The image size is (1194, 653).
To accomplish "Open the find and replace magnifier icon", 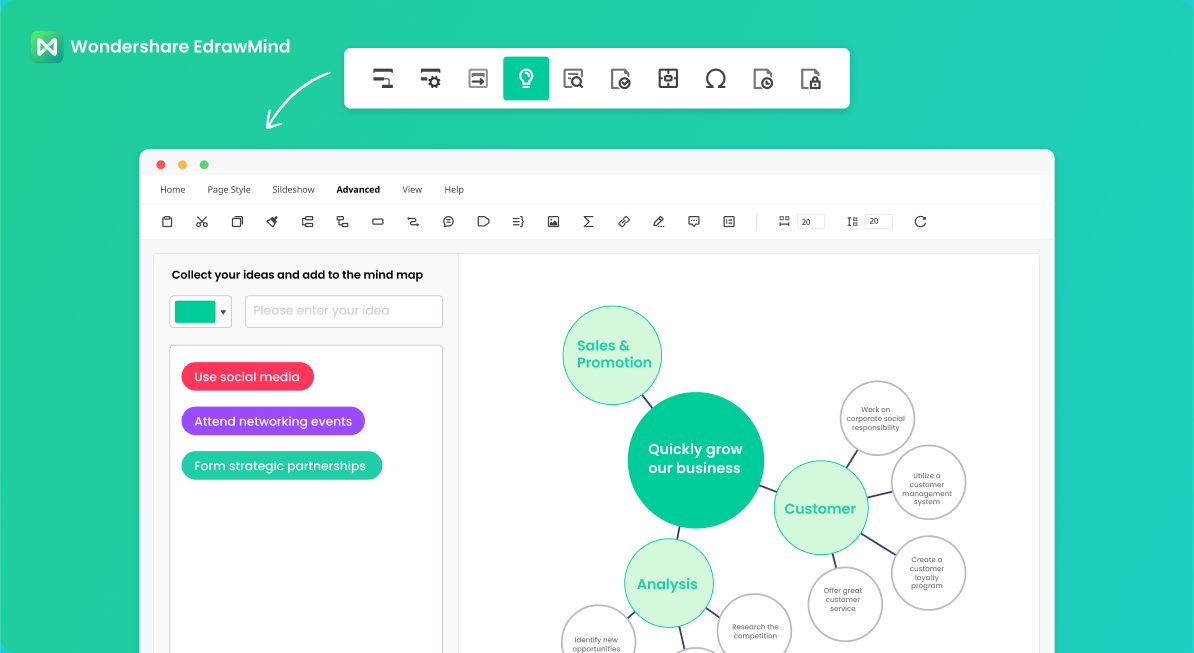I will tap(573, 78).
